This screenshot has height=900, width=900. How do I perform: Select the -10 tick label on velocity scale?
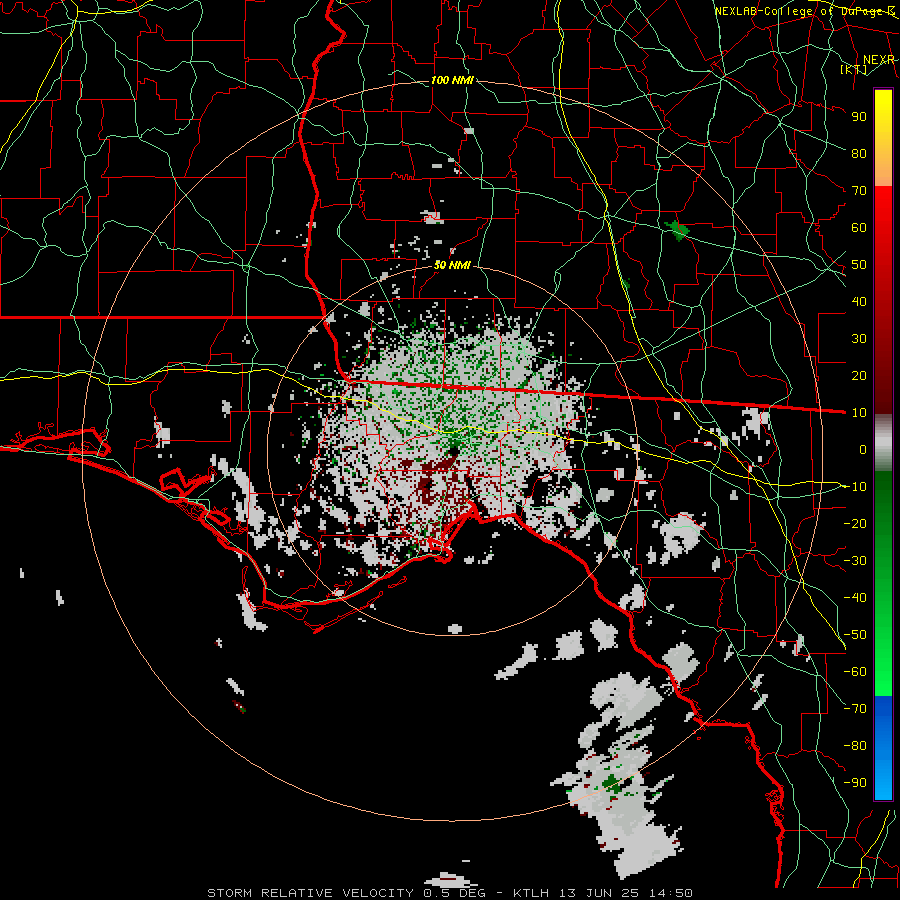855,487
